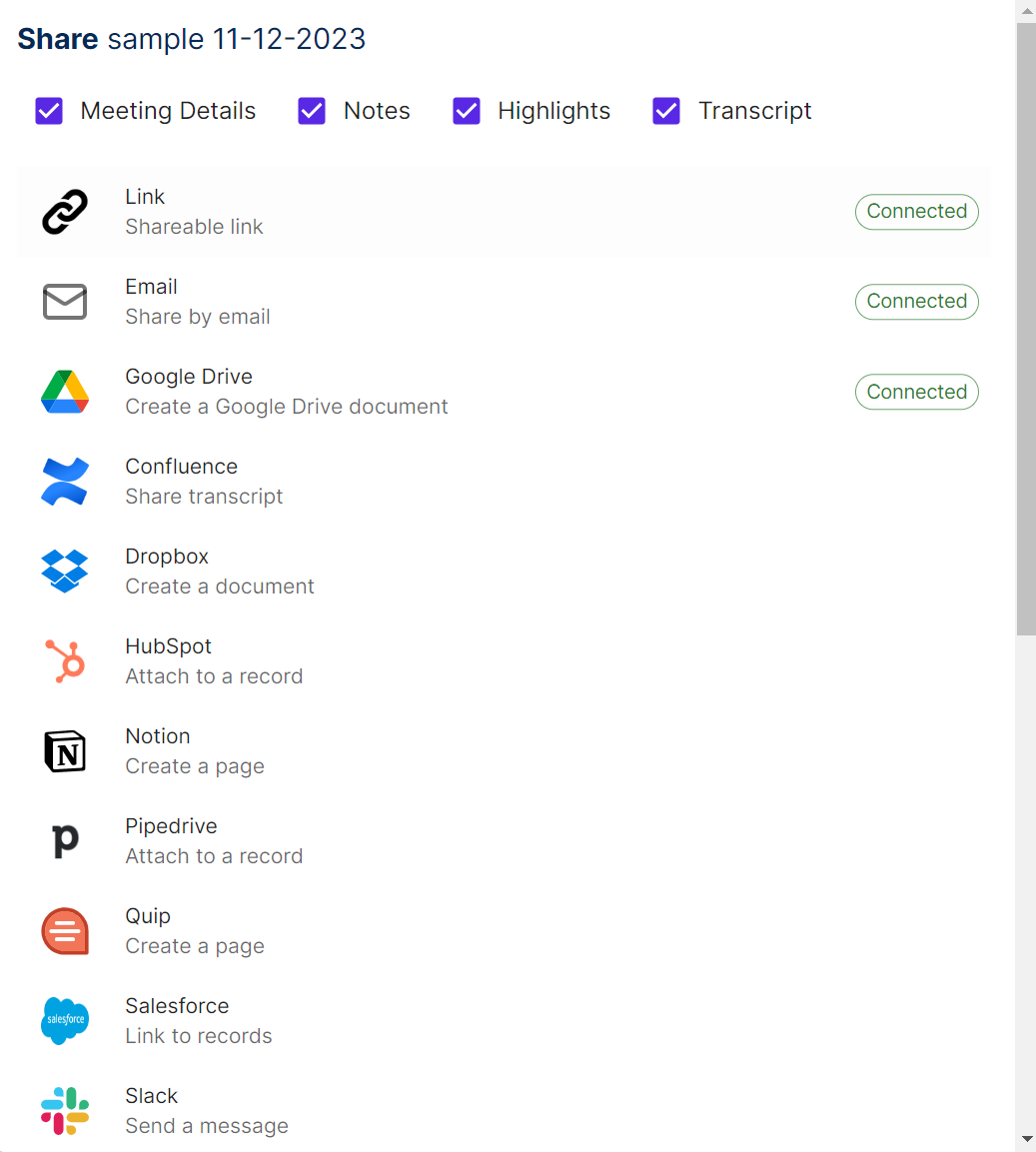Click the scrollbar up arrow
1036x1152 pixels.
tap(1026, 11)
